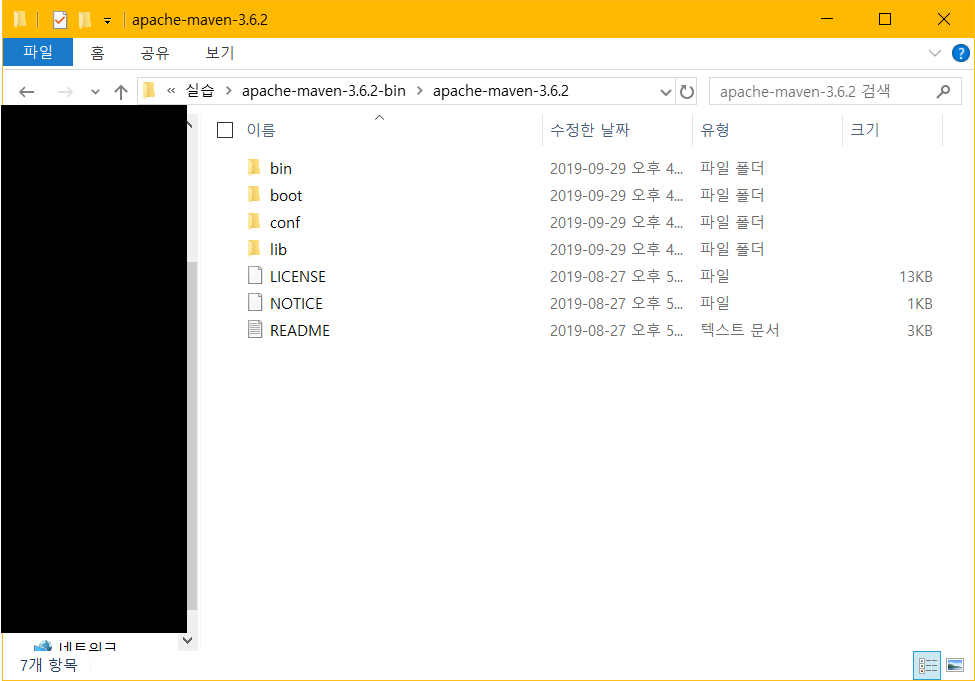The width and height of the screenshot is (975, 681).
Task: Click the Properties quick access icon in title bar
Action: tap(60, 20)
